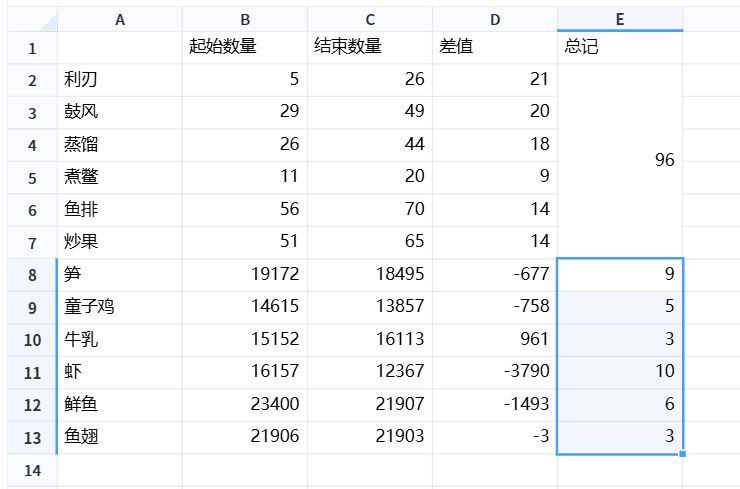The width and height of the screenshot is (740, 489).
Task: Select the cell labeled 炒果
Action: [x=120, y=243]
